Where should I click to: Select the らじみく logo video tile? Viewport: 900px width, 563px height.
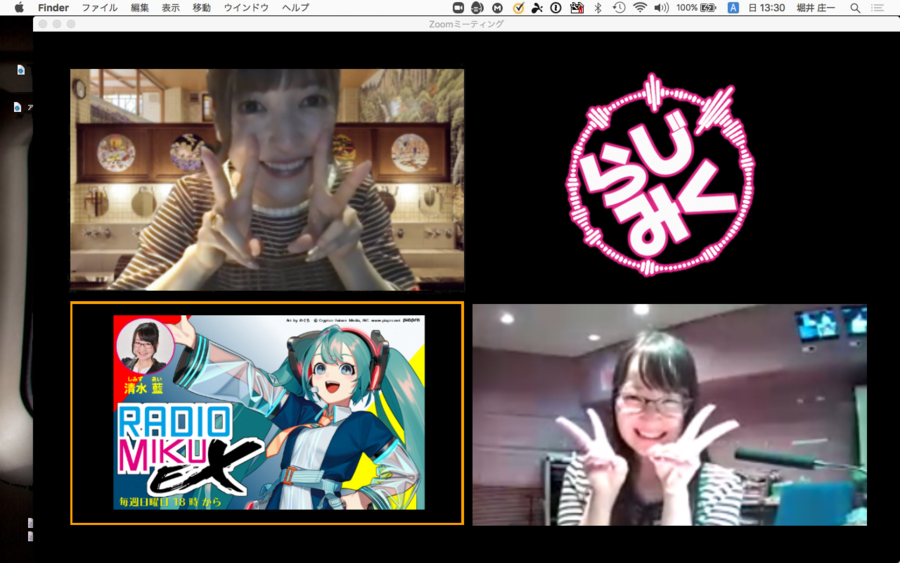tap(662, 175)
